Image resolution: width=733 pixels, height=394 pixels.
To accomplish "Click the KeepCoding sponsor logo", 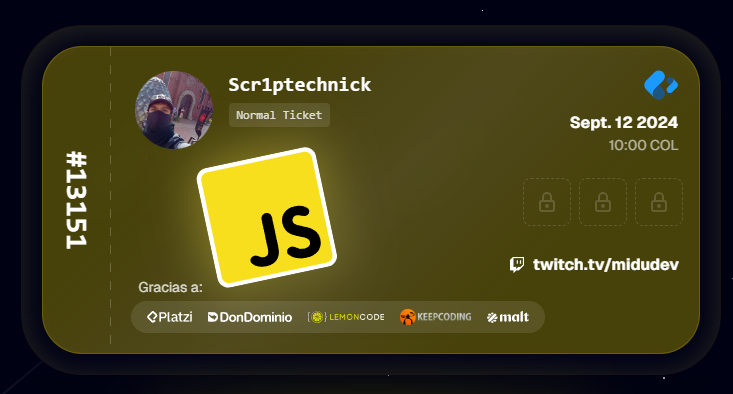I will (435, 317).
